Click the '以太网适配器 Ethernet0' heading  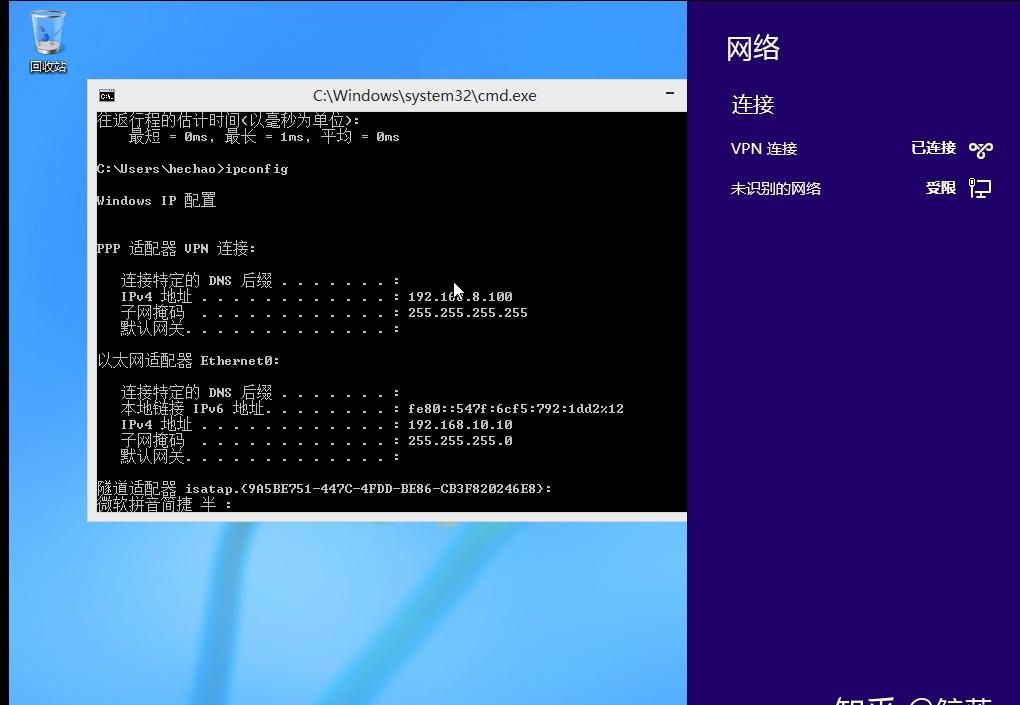coord(189,360)
